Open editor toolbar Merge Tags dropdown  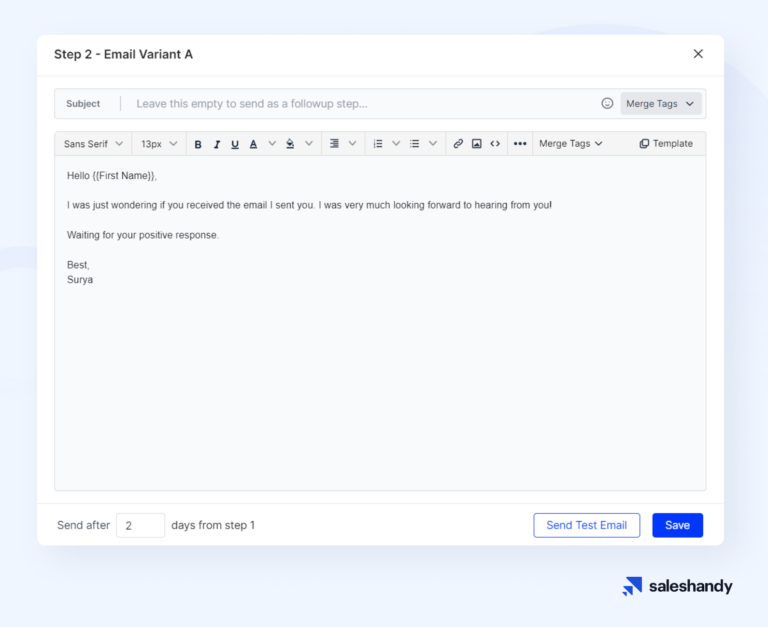pos(571,144)
